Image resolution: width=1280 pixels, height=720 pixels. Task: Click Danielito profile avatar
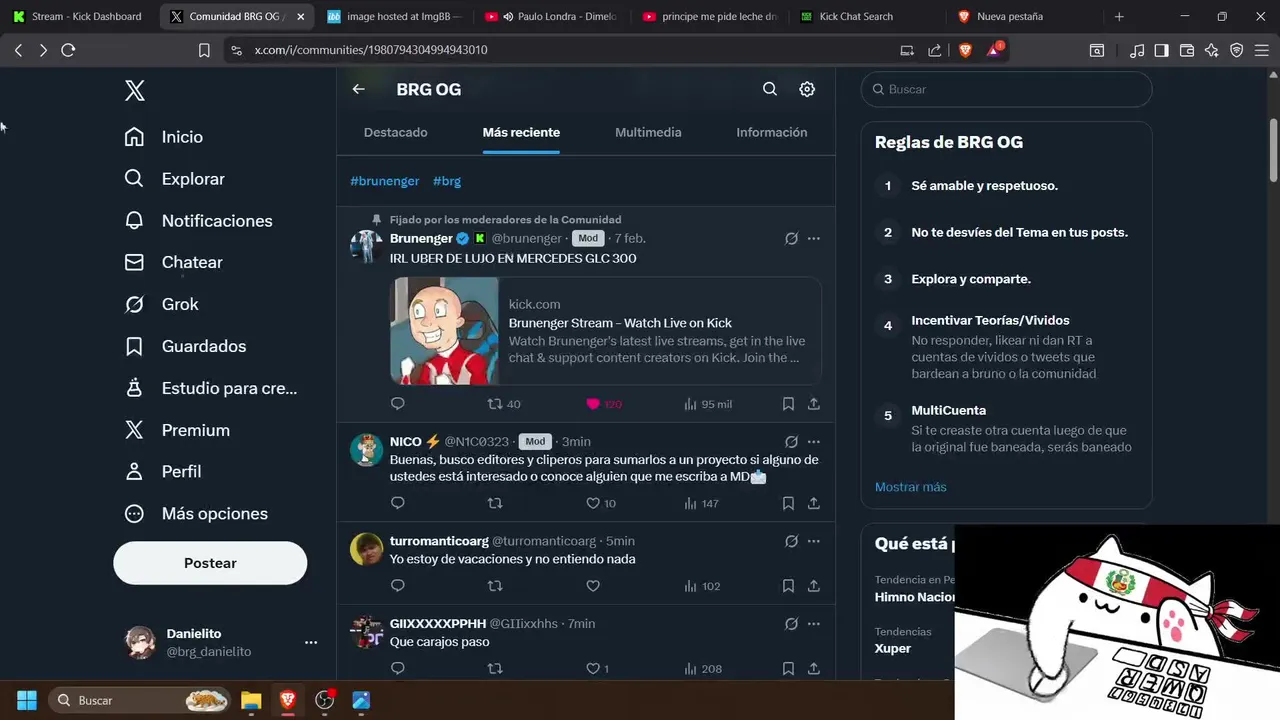click(140, 642)
